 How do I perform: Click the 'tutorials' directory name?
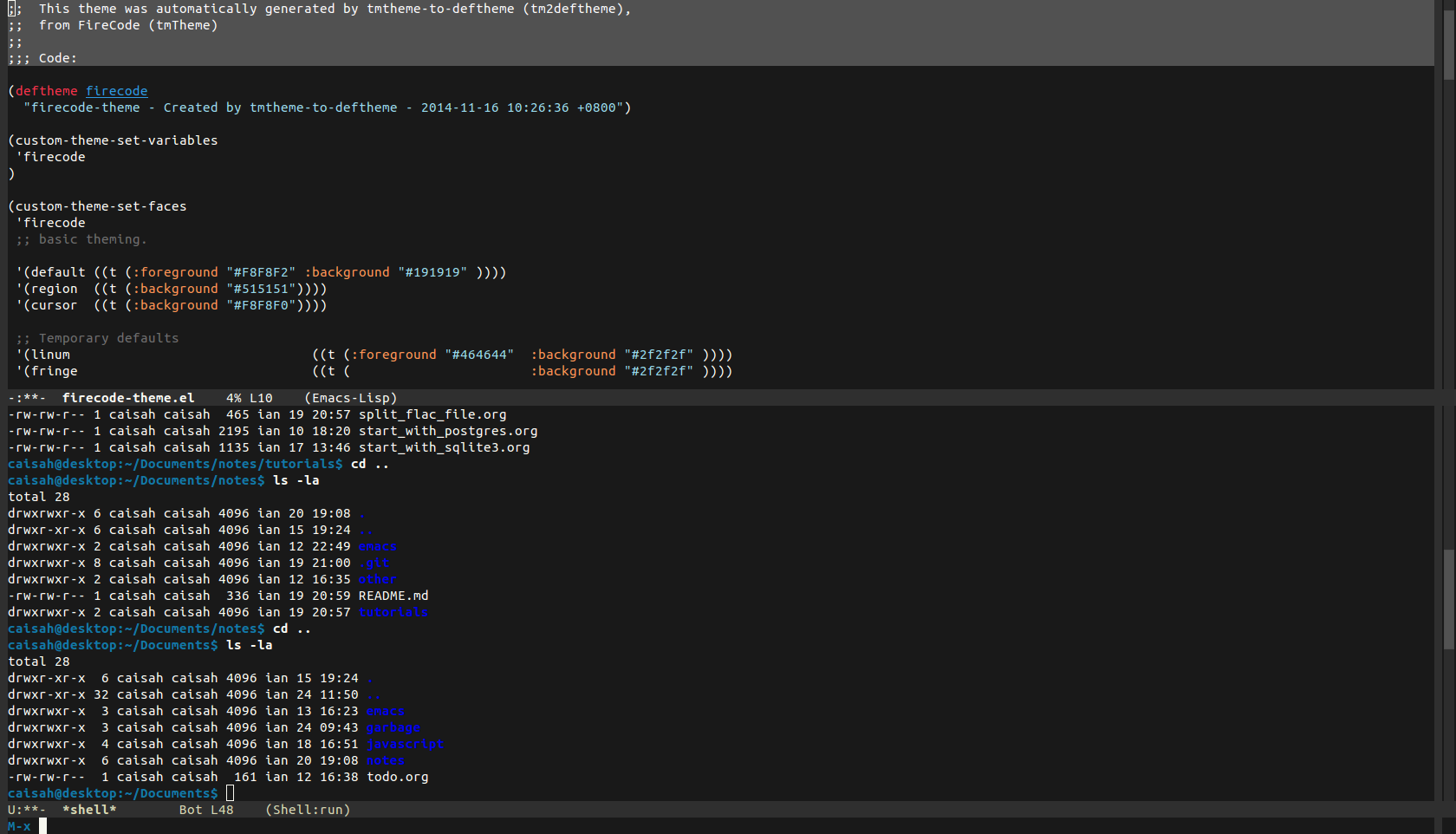pyautogui.click(x=393, y=612)
